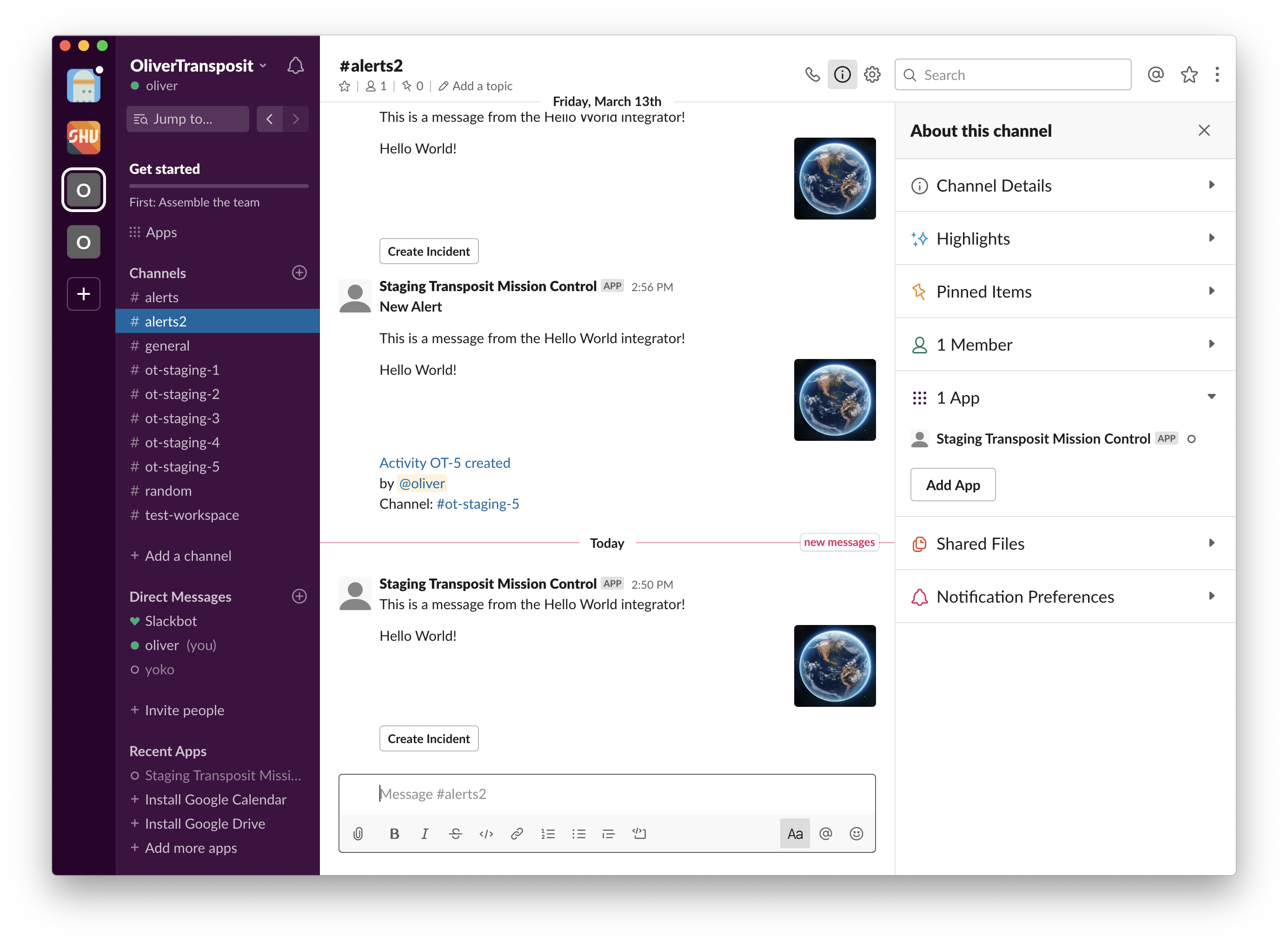Screen dimensions: 1288x944
Task: Switch to the #general channel
Action: (167, 346)
